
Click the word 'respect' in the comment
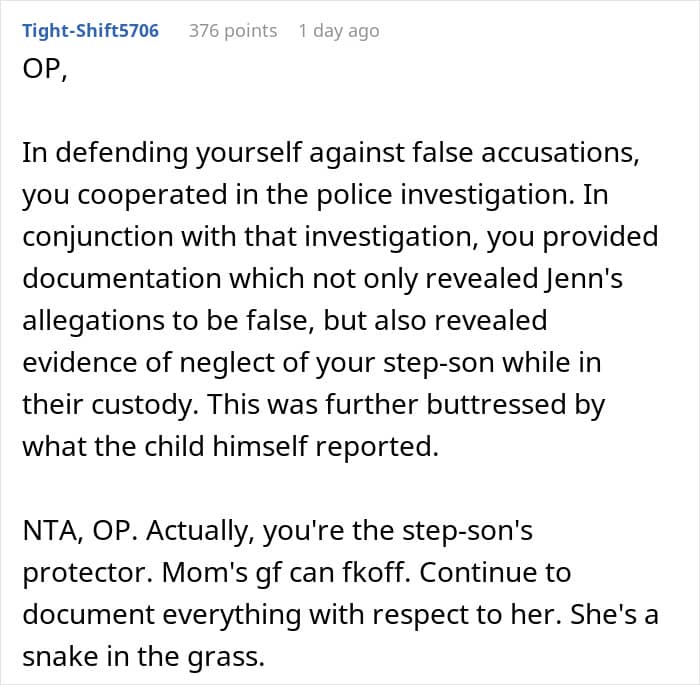click(421, 616)
